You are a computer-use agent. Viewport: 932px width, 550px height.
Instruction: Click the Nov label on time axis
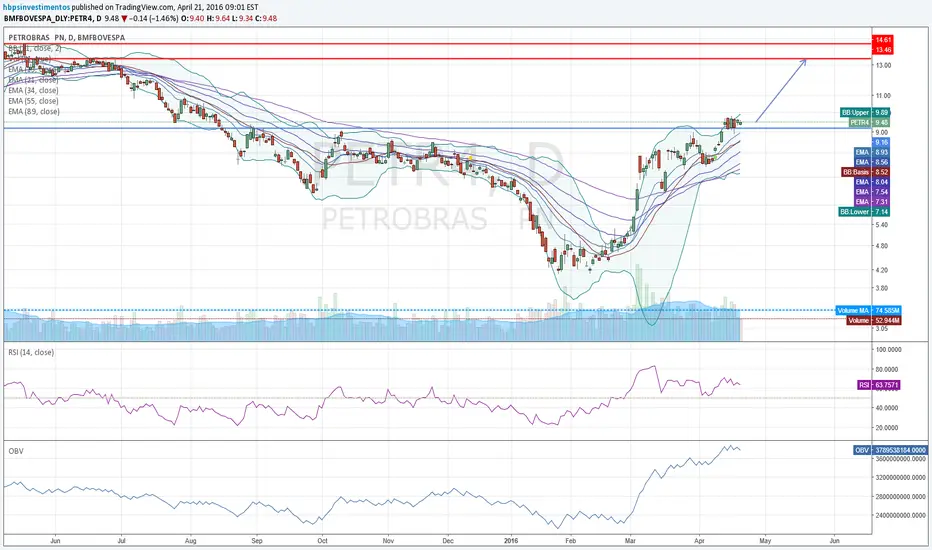coord(388,541)
